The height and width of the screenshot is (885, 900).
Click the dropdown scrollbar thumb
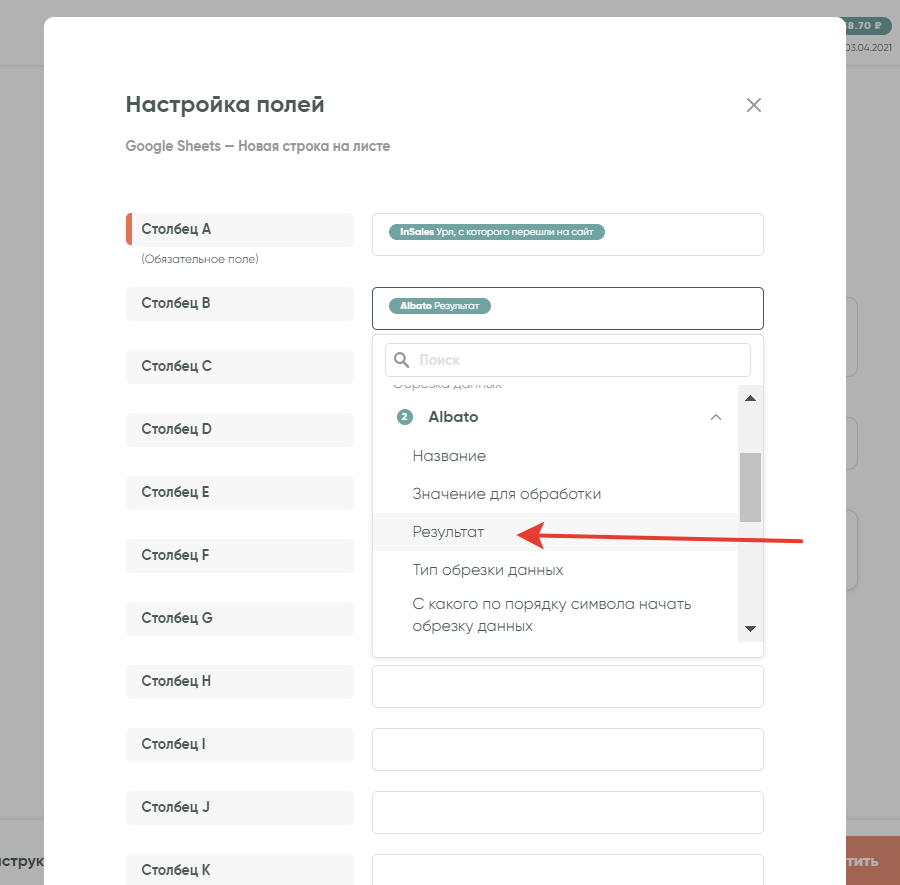coord(750,486)
